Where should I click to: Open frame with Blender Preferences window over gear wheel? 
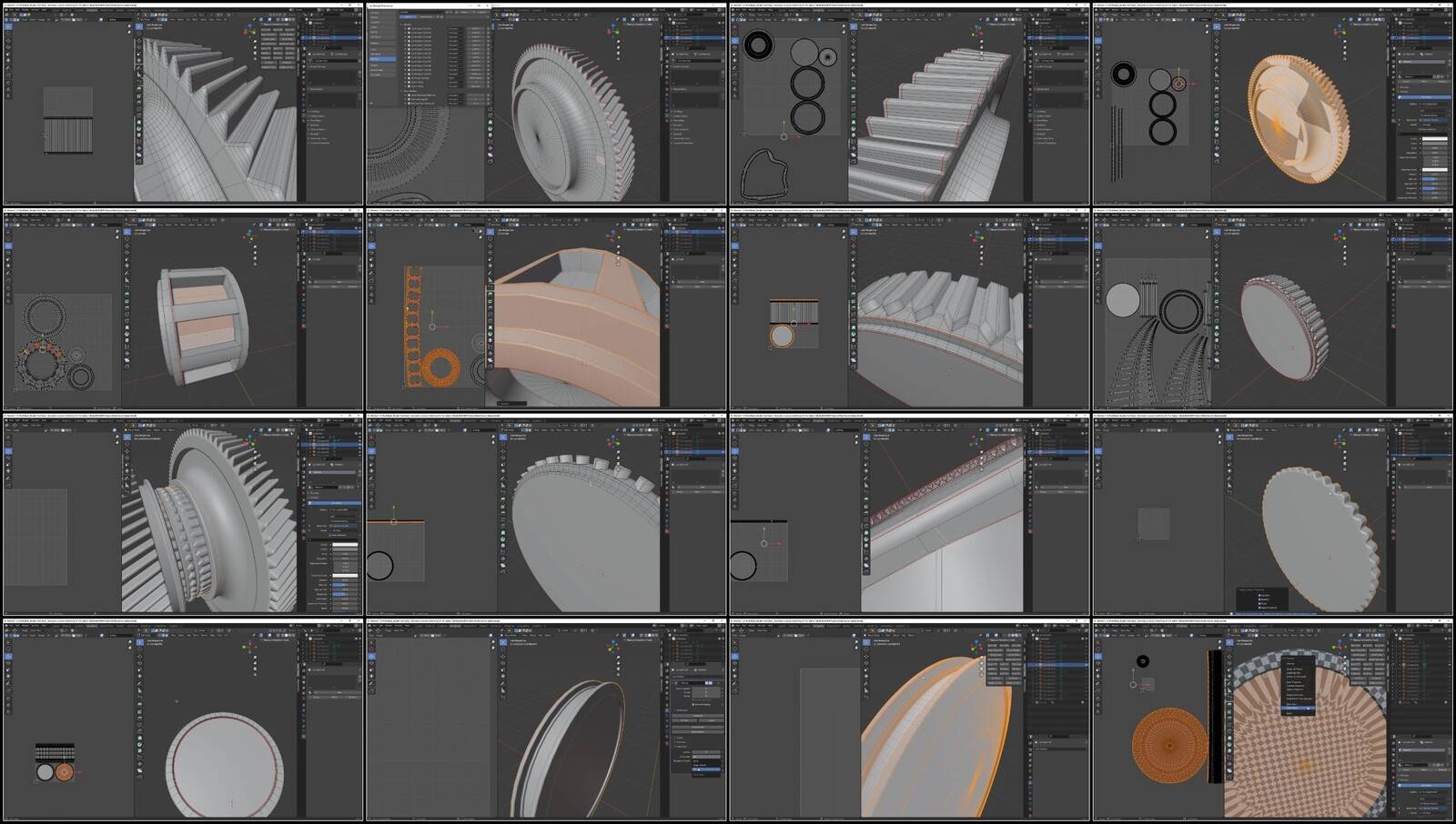(546, 104)
